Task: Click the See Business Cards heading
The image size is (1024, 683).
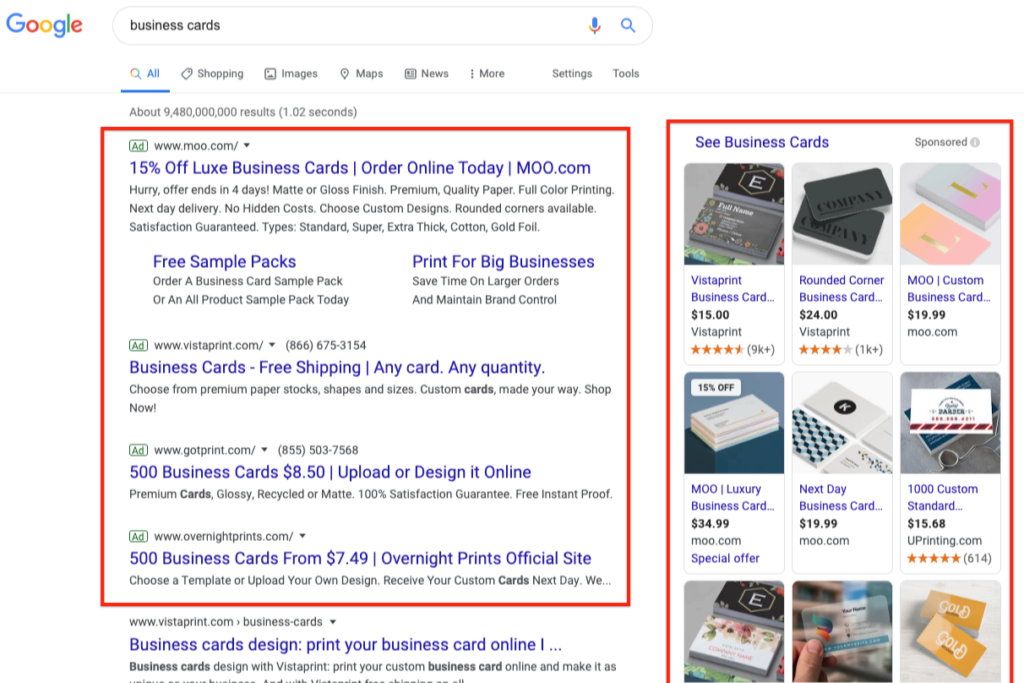Action: tap(761, 142)
